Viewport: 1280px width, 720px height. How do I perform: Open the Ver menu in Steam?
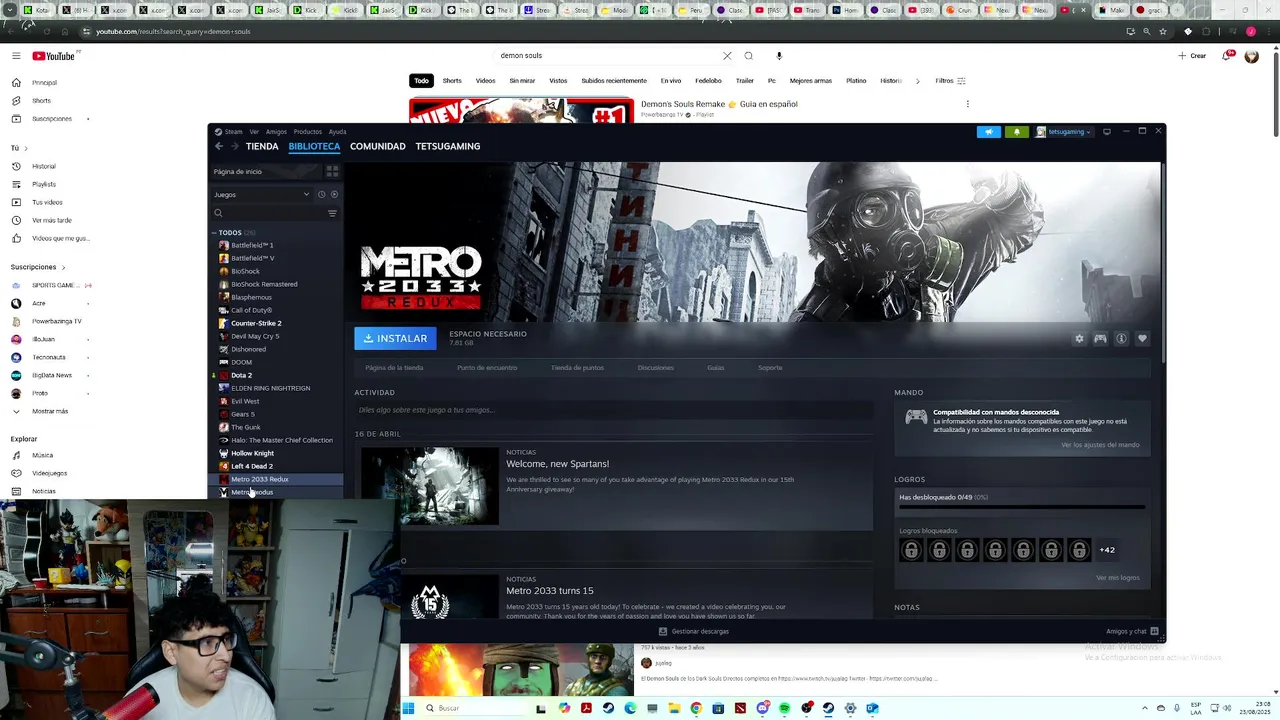point(254,132)
